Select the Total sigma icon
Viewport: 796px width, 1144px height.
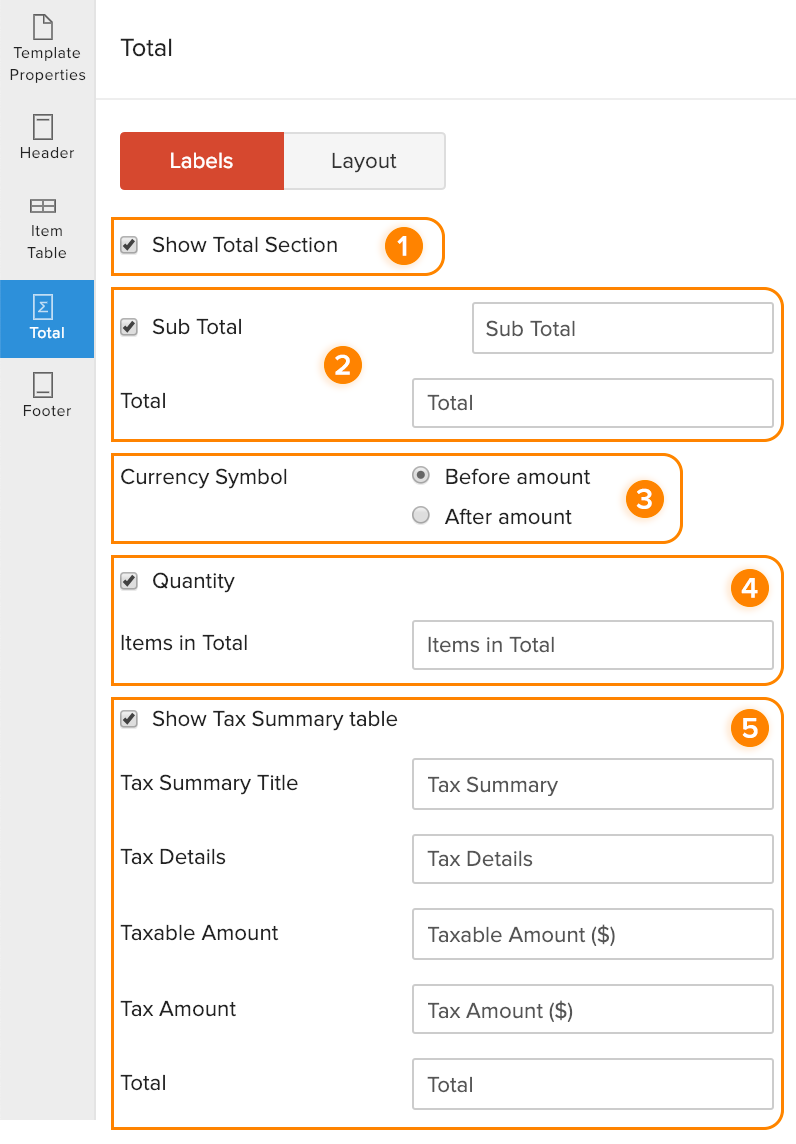(x=46, y=306)
